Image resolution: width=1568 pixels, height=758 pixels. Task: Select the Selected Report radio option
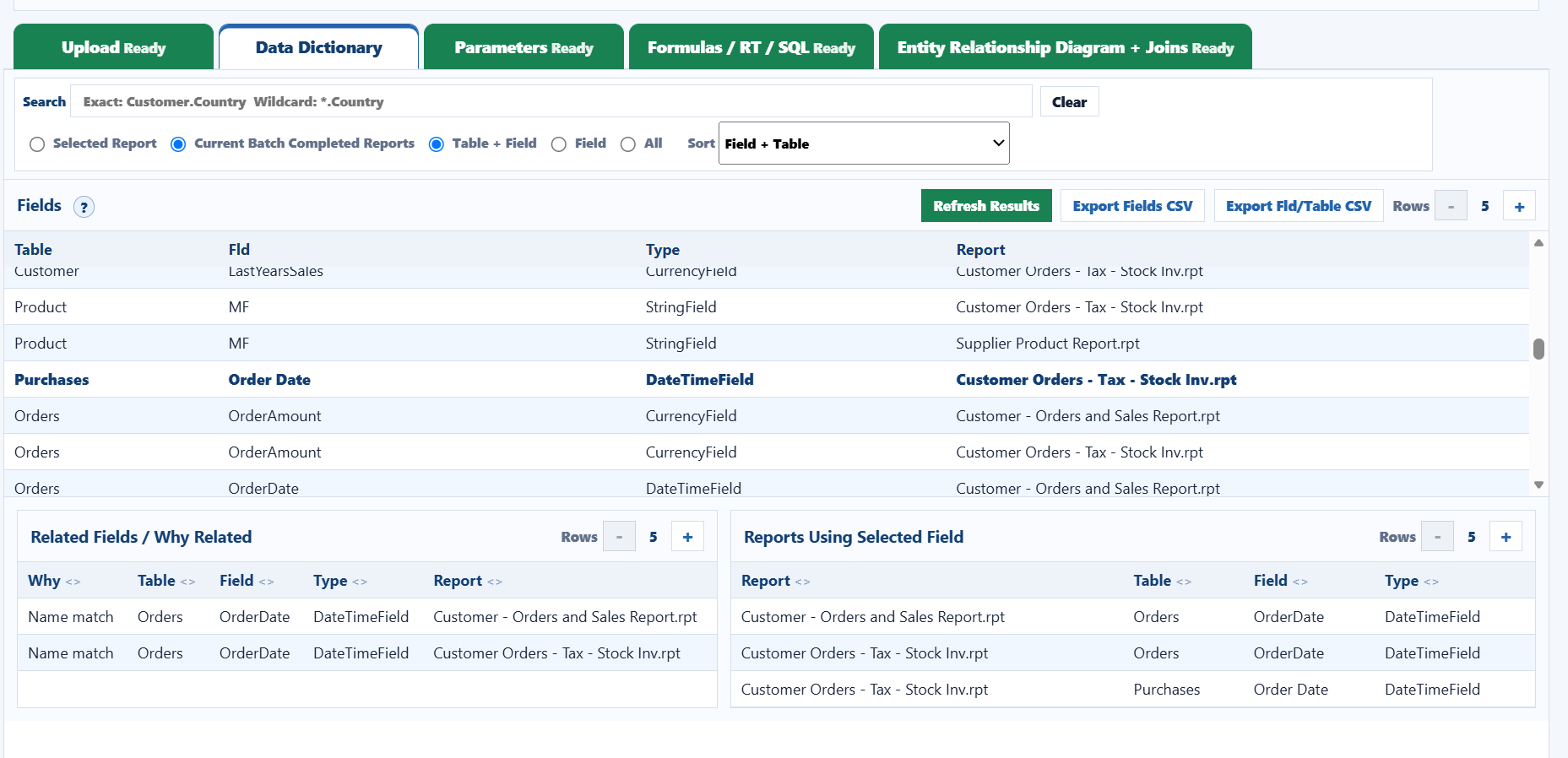(x=37, y=144)
